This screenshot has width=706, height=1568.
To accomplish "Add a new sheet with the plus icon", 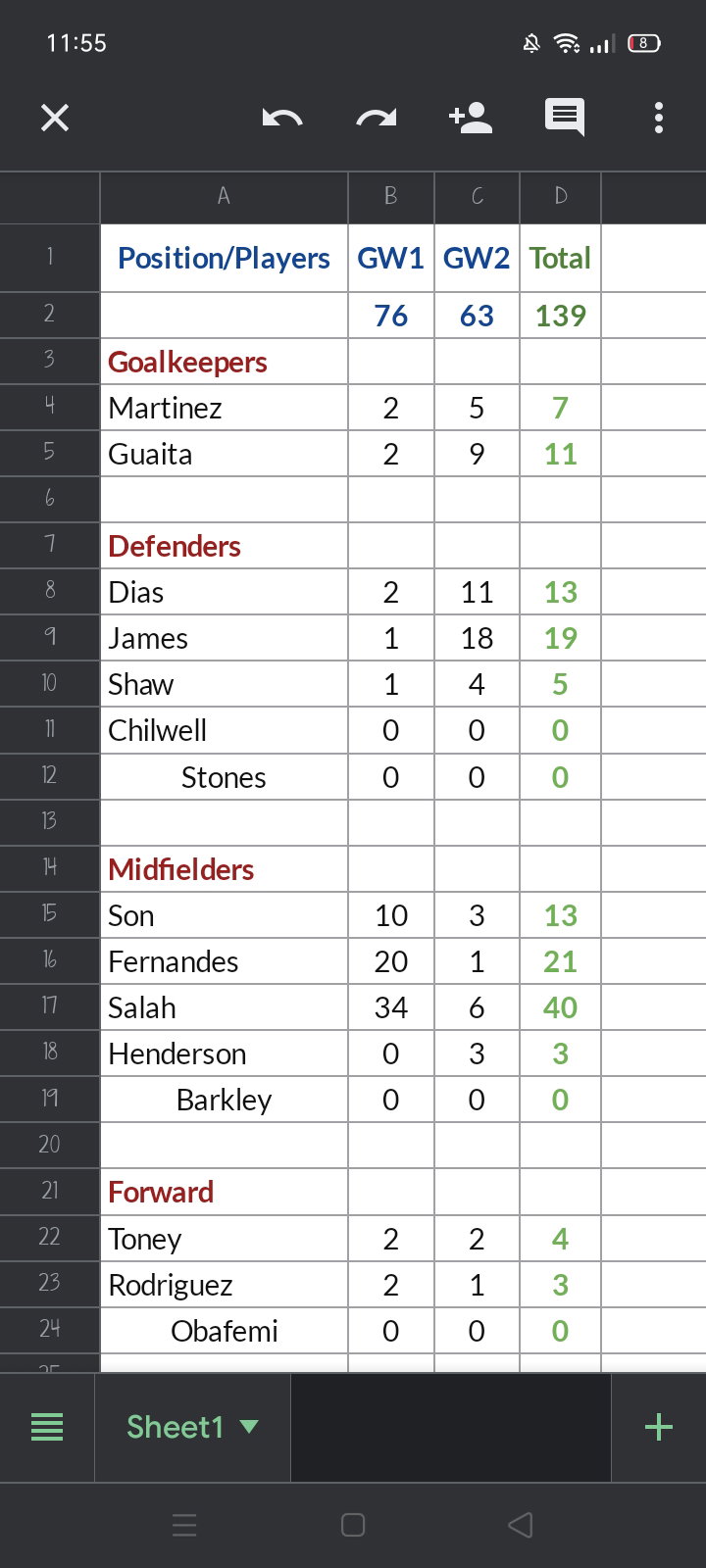I will (x=659, y=1427).
